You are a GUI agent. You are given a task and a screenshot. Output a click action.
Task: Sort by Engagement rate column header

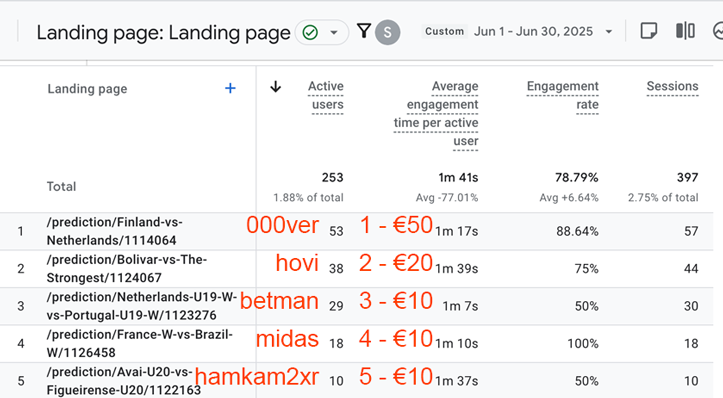pyautogui.click(x=563, y=95)
